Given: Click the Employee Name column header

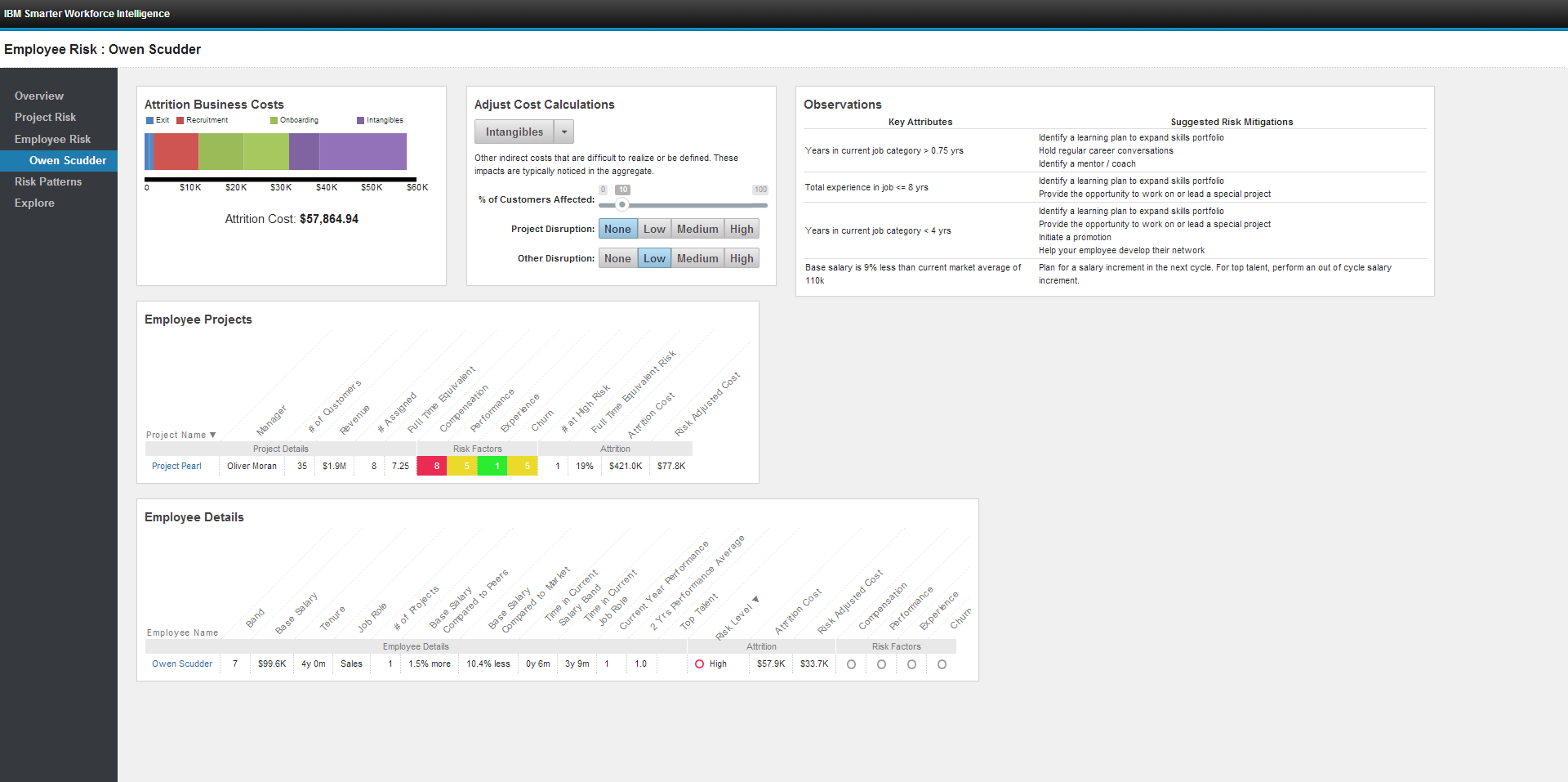Looking at the screenshot, I should tap(182, 632).
